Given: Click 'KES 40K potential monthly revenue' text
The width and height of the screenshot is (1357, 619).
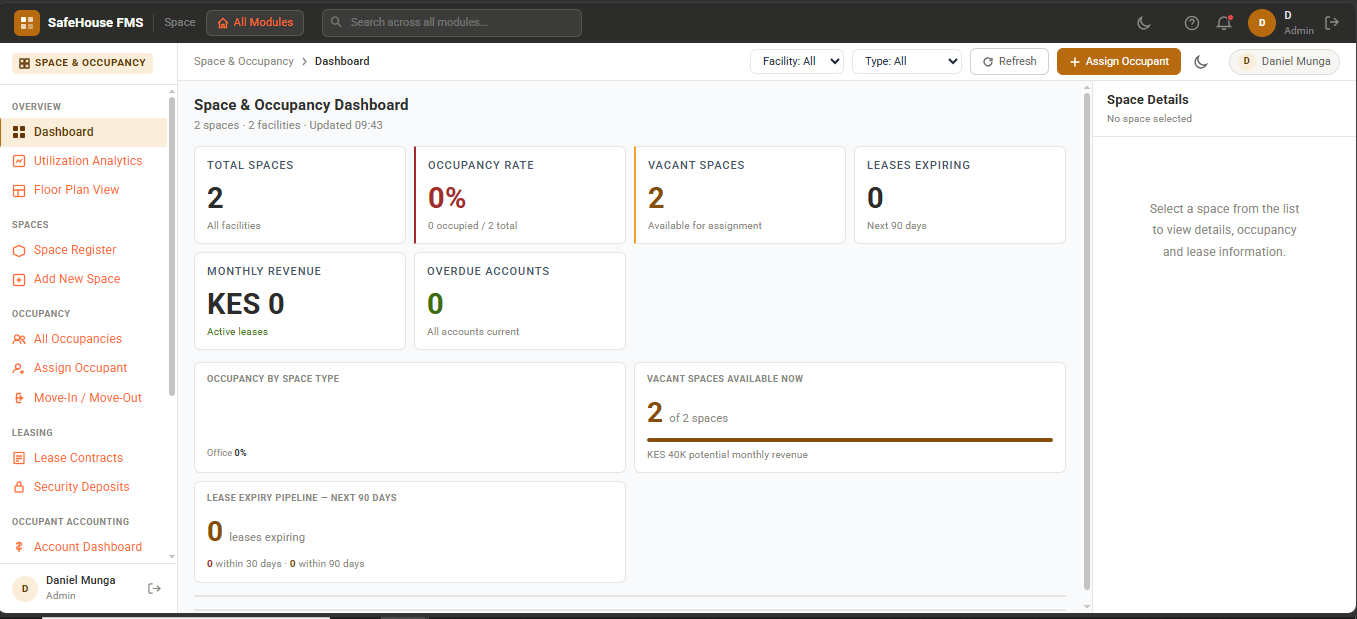Looking at the screenshot, I should (727, 455).
